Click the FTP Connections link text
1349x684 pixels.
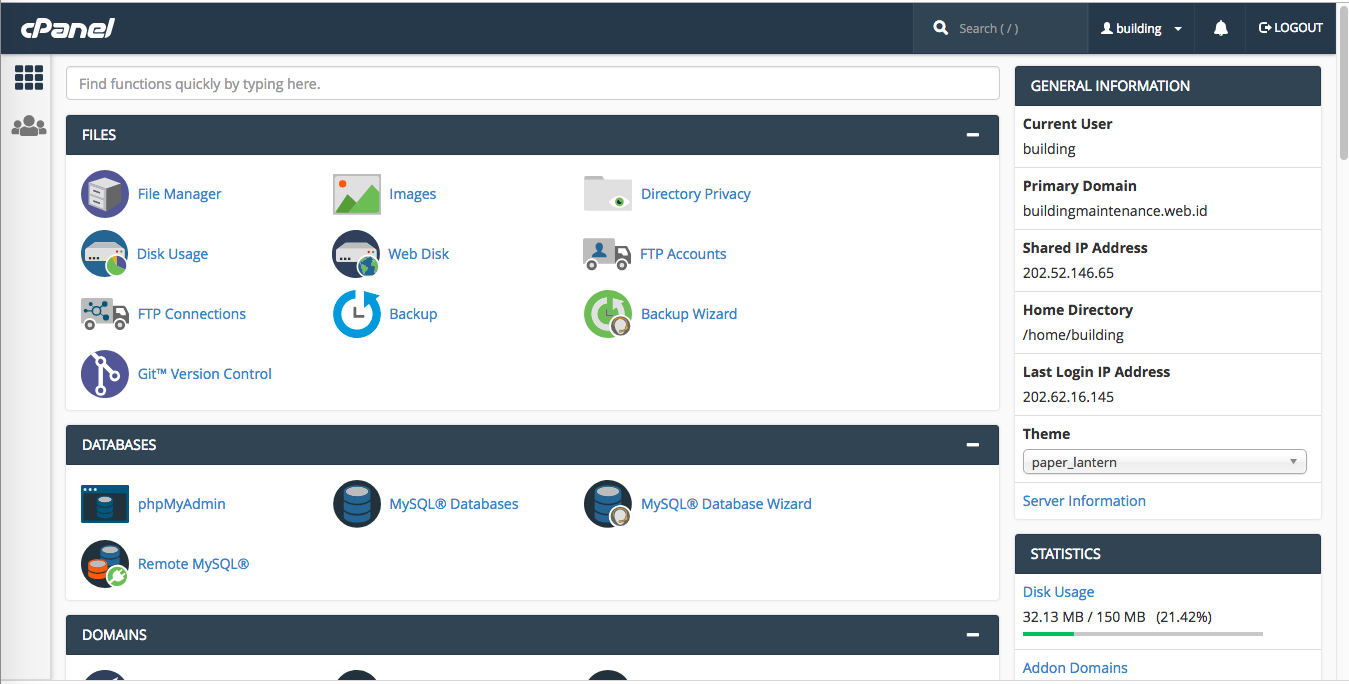[192, 314]
